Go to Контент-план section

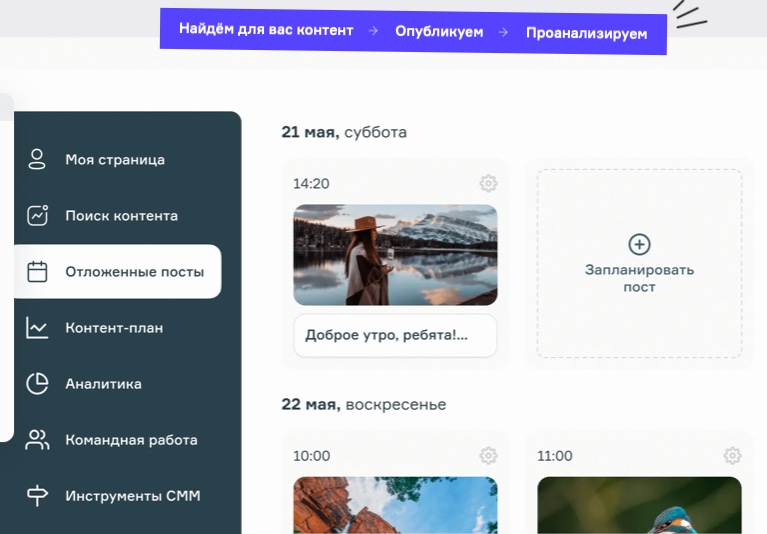click(x=114, y=328)
